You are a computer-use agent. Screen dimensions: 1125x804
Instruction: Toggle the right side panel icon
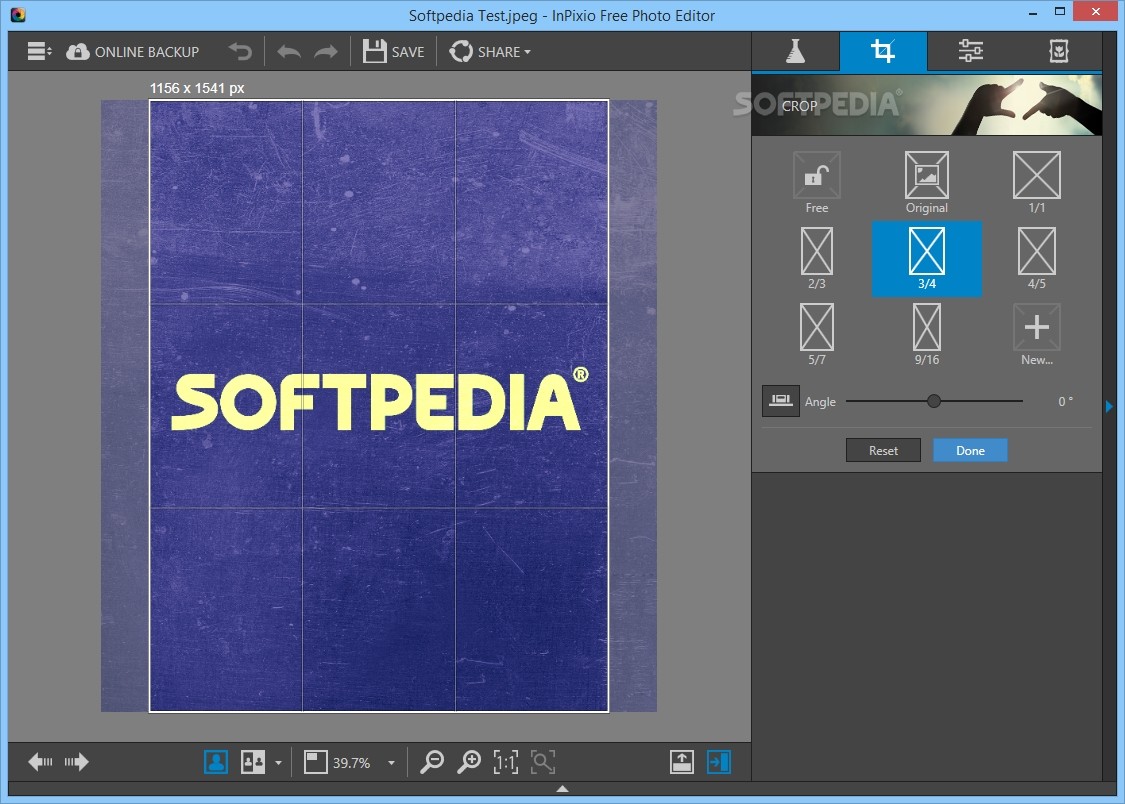[719, 762]
